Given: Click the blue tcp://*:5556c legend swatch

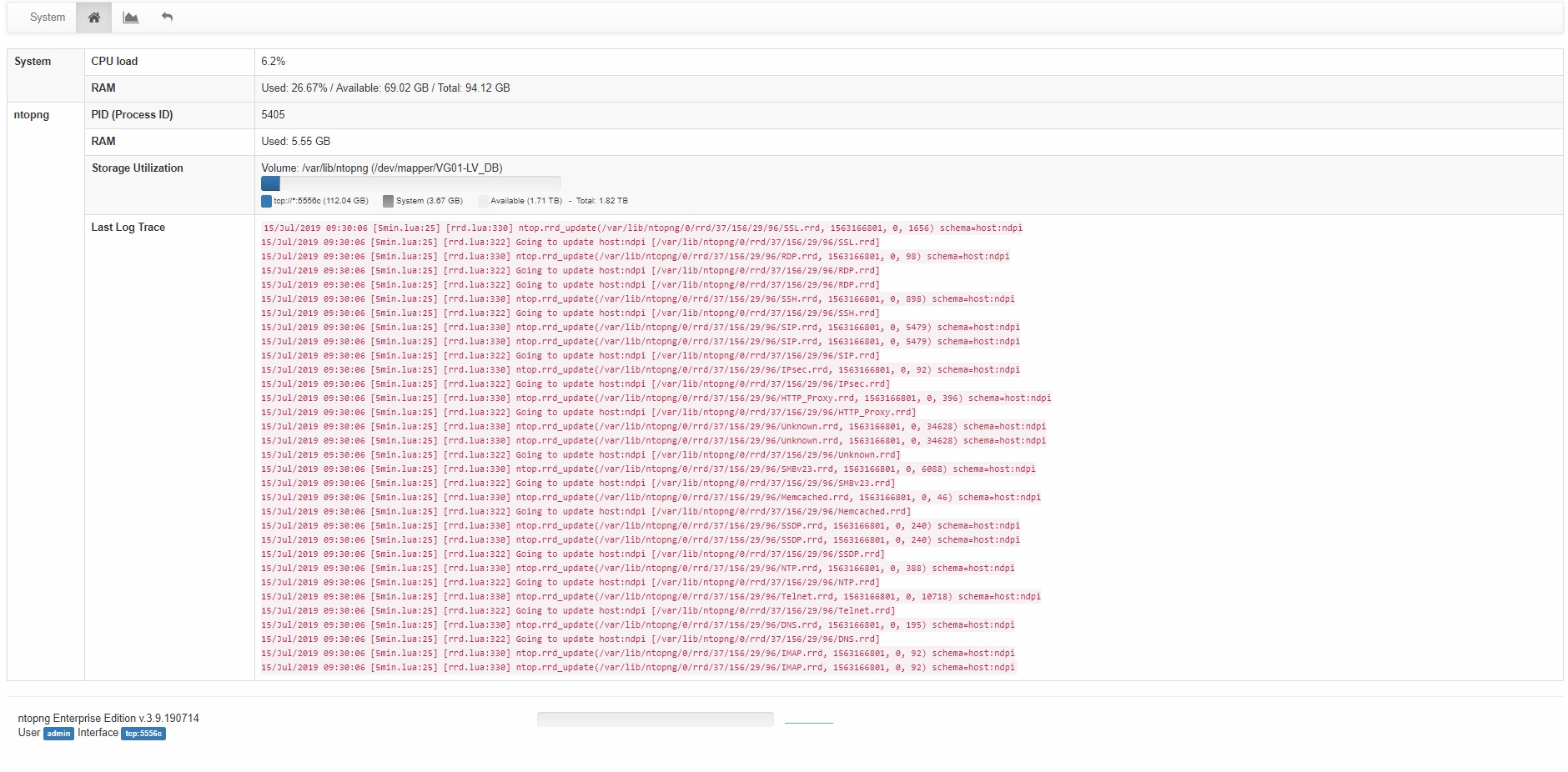Looking at the screenshot, I should pyautogui.click(x=264, y=200).
